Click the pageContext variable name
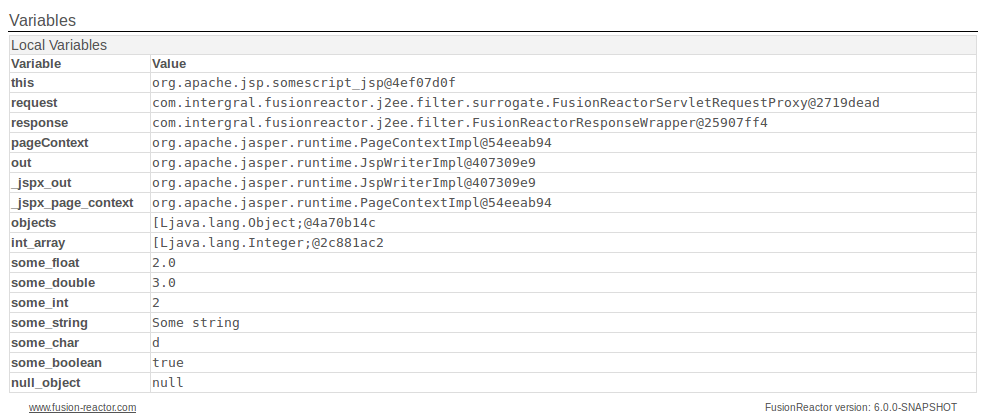Viewport: 985px width, 416px height. [50, 143]
